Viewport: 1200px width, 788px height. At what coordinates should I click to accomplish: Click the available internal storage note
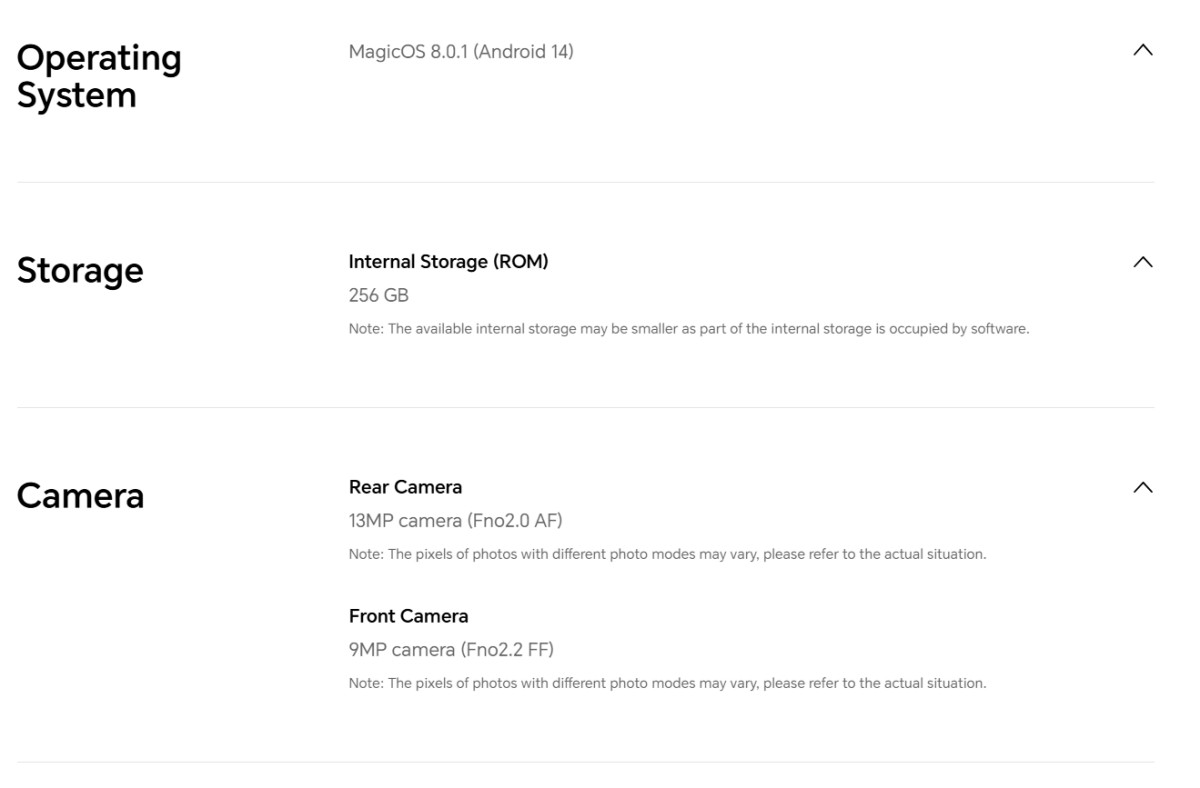688,329
